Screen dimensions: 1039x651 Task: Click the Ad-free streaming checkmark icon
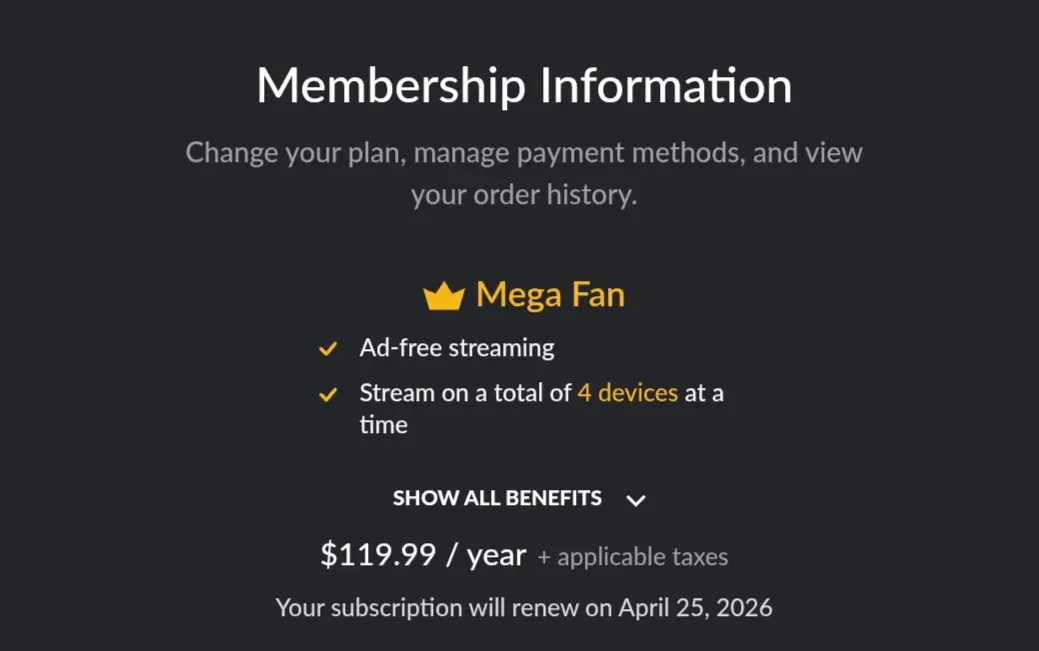(328, 349)
